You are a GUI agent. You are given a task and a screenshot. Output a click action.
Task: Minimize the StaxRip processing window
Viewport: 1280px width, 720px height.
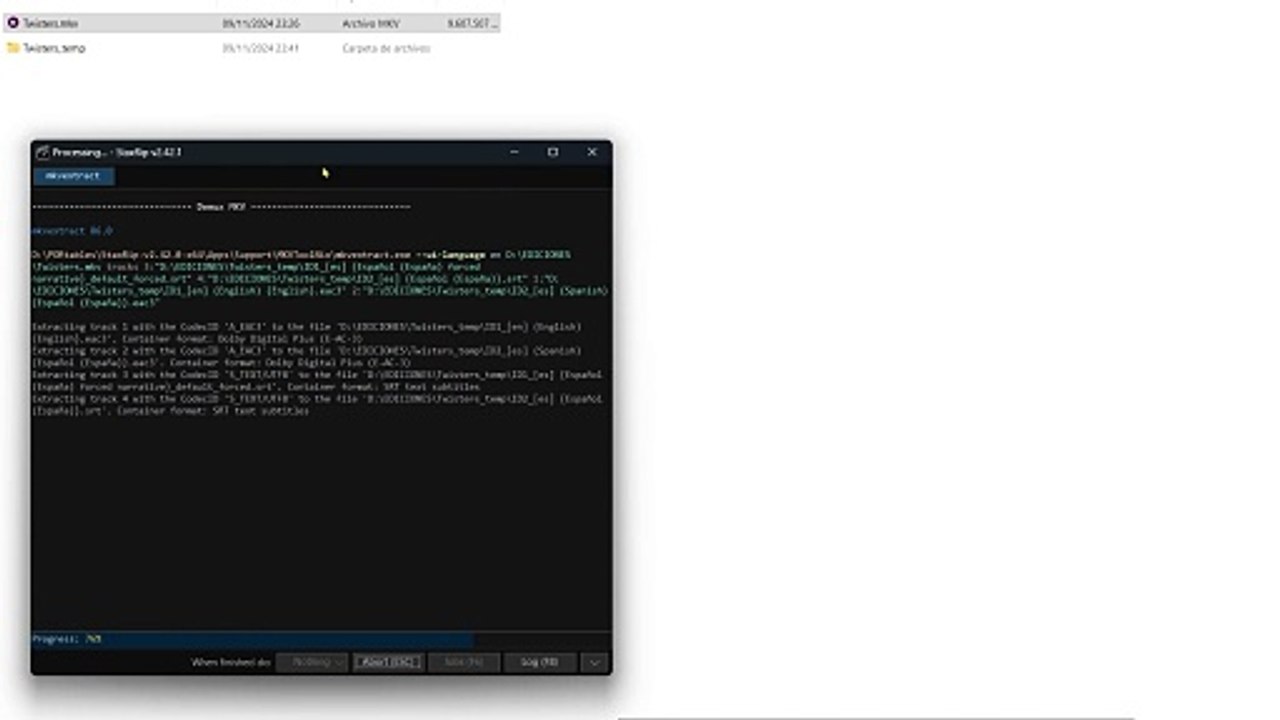tap(514, 152)
